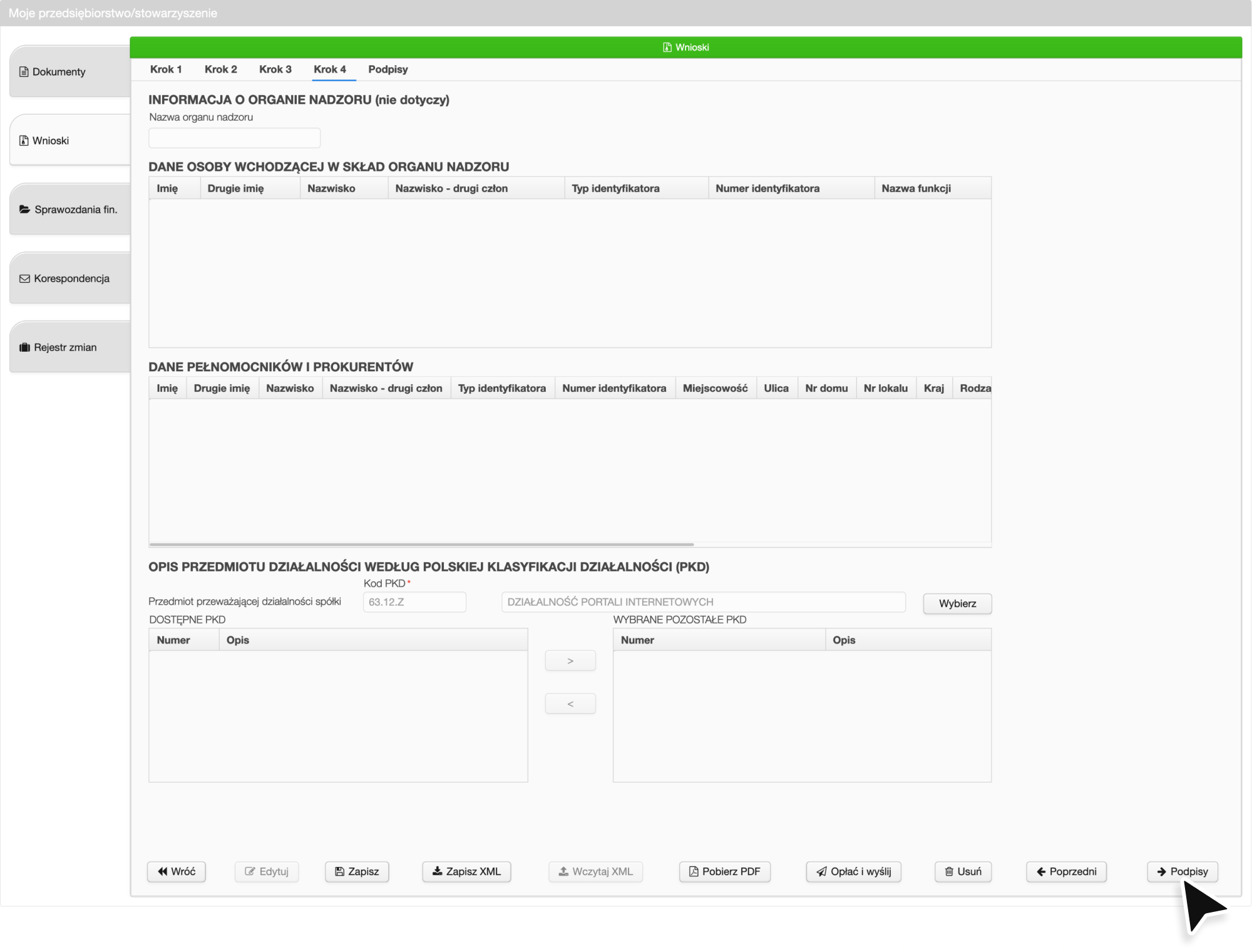Click the Opłać i wyślij button

click(x=854, y=871)
